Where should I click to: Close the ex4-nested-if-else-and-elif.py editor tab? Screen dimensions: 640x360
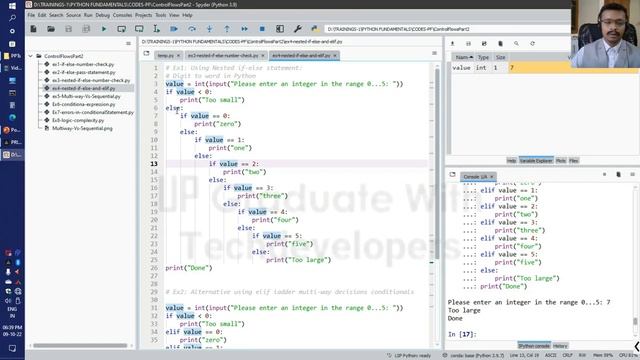(x=335, y=56)
